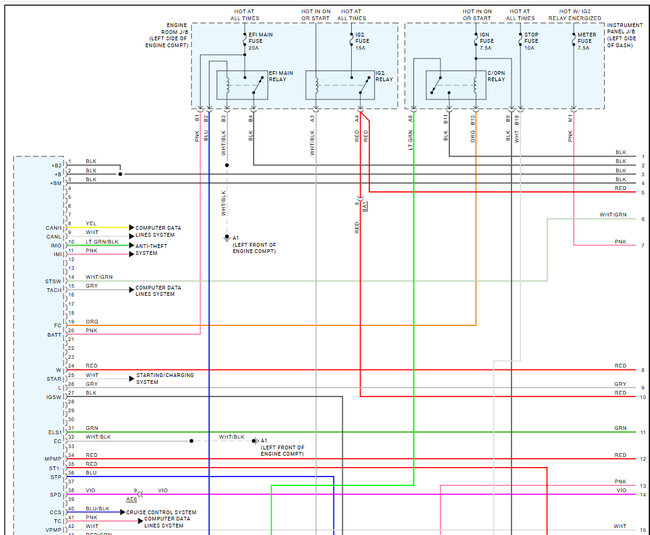Click CRUISE CONTROL SYSTEM text
This screenshot has width=650, height=535.
pyautogui.click(x=161, y=512)
